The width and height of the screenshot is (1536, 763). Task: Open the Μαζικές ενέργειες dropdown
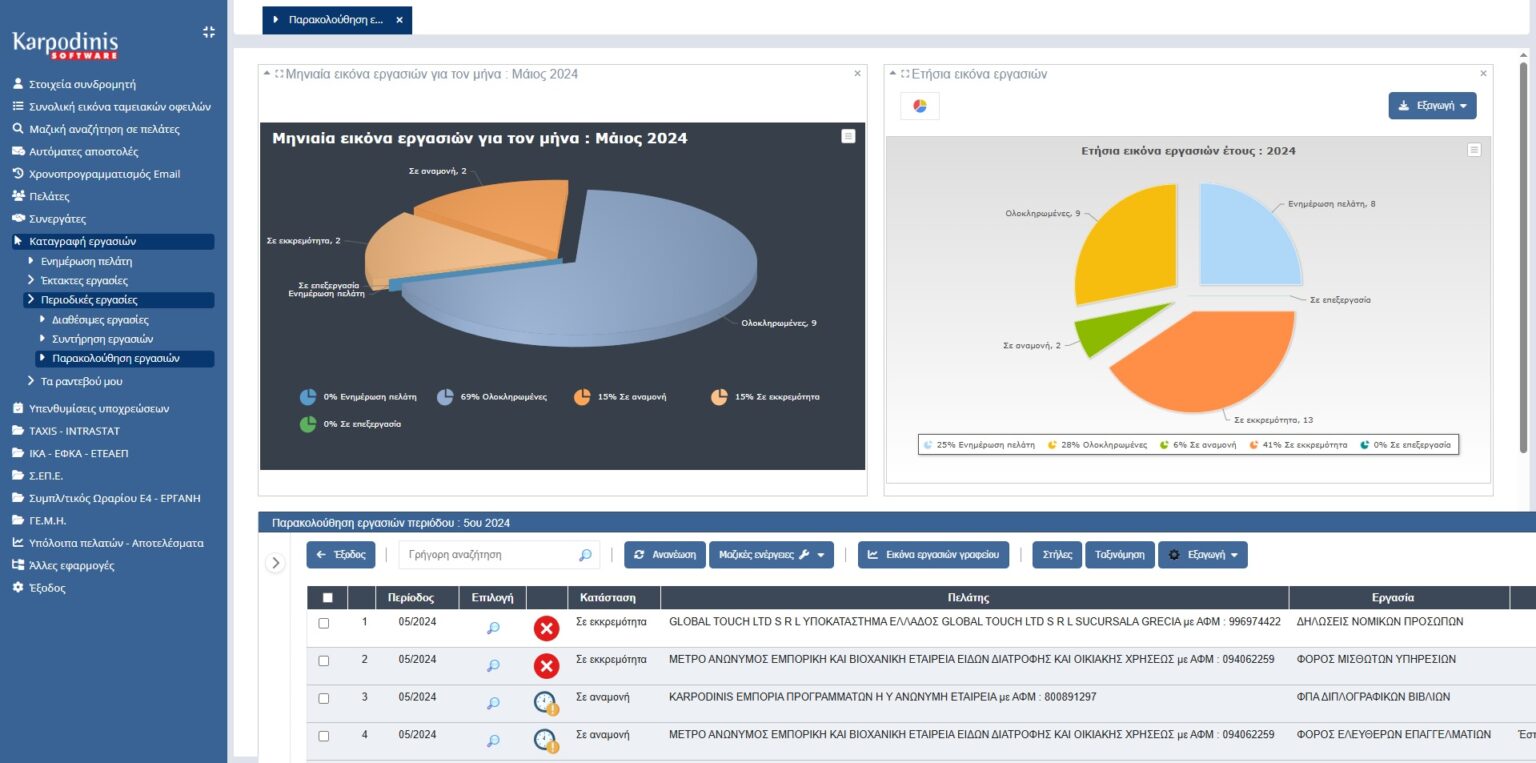click(x=771, y=555)
